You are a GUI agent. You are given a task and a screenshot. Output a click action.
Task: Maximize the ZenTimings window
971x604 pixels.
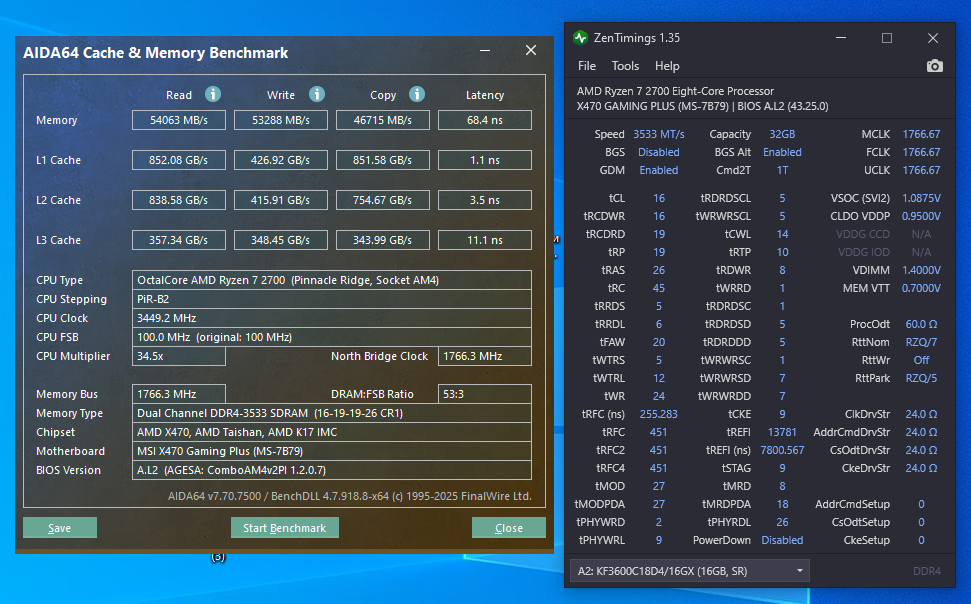click(887, 38)
